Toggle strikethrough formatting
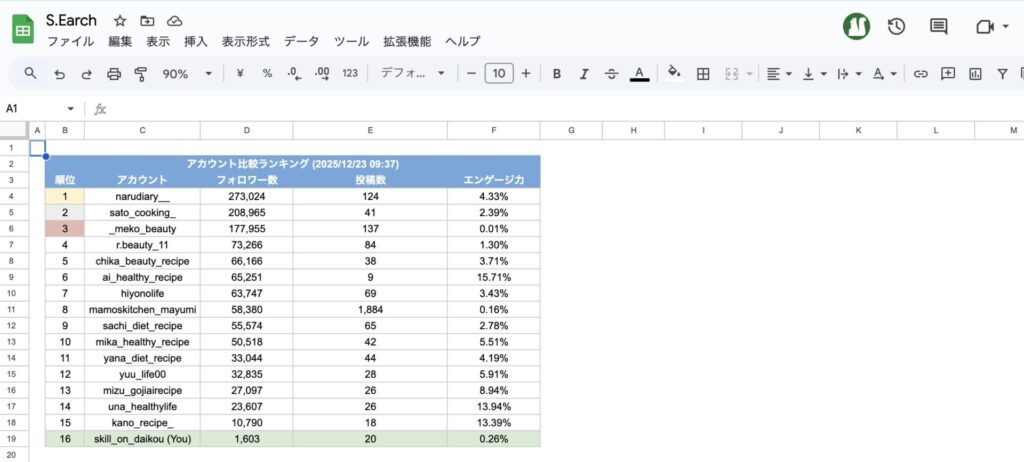This screenshot has height=462, width=1024. (x=611, y=74)
